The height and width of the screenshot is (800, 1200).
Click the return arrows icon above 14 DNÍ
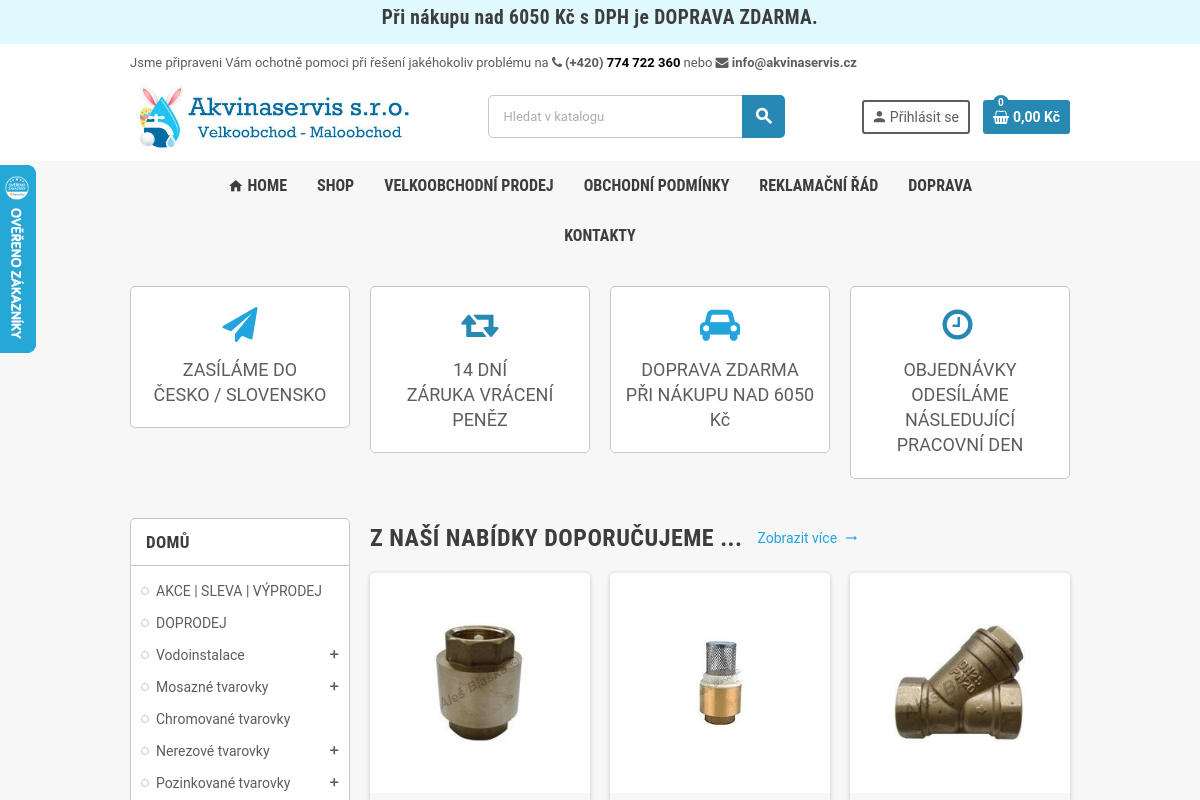coord(479,324)
